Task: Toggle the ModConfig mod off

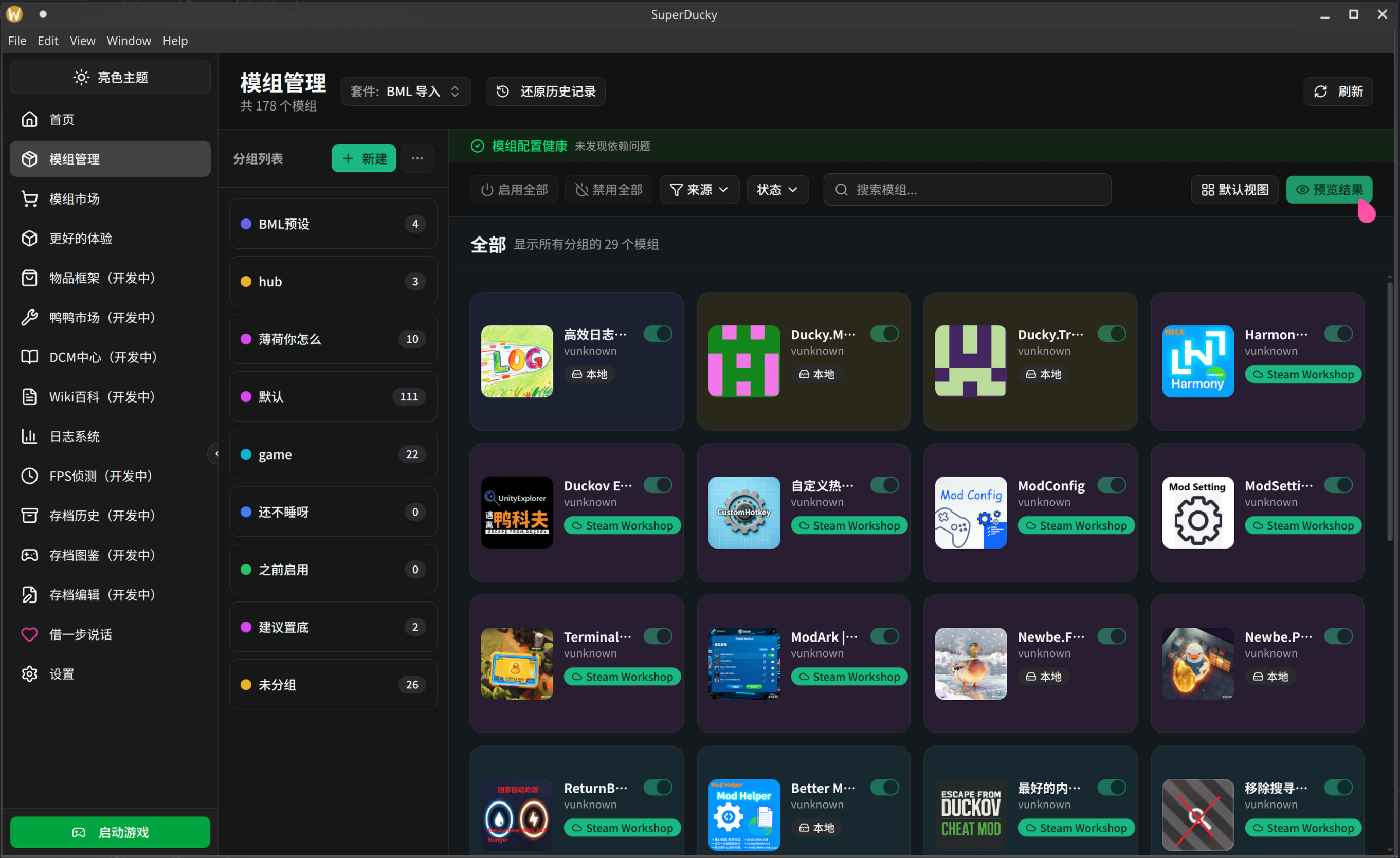Action: pyautogui.click(x=1112, y=485)
